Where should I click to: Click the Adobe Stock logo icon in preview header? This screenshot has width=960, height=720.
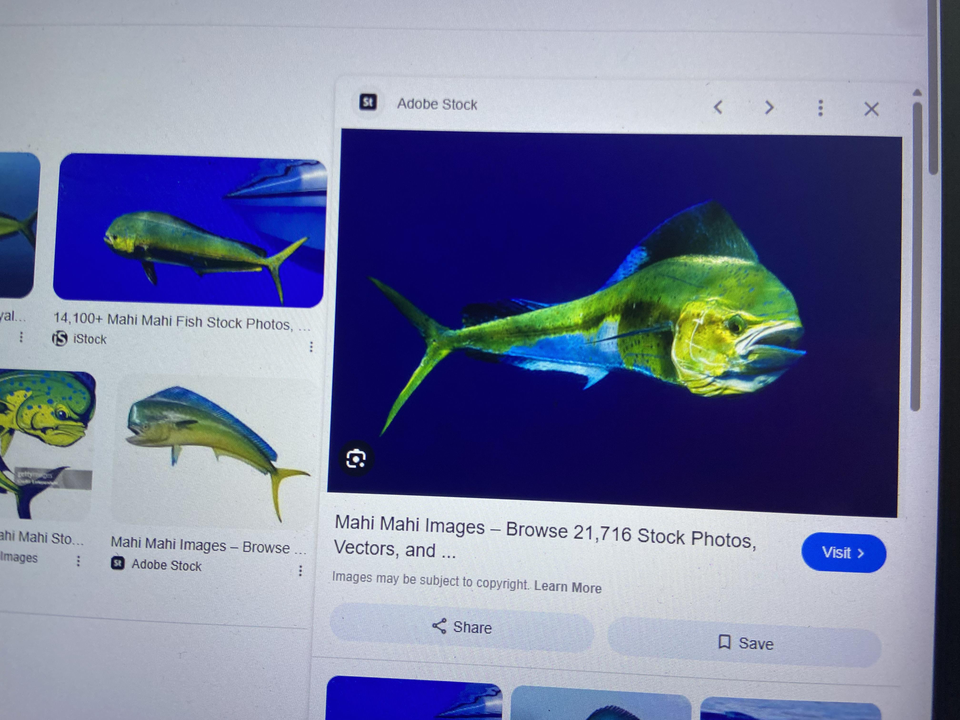(368, 102)
